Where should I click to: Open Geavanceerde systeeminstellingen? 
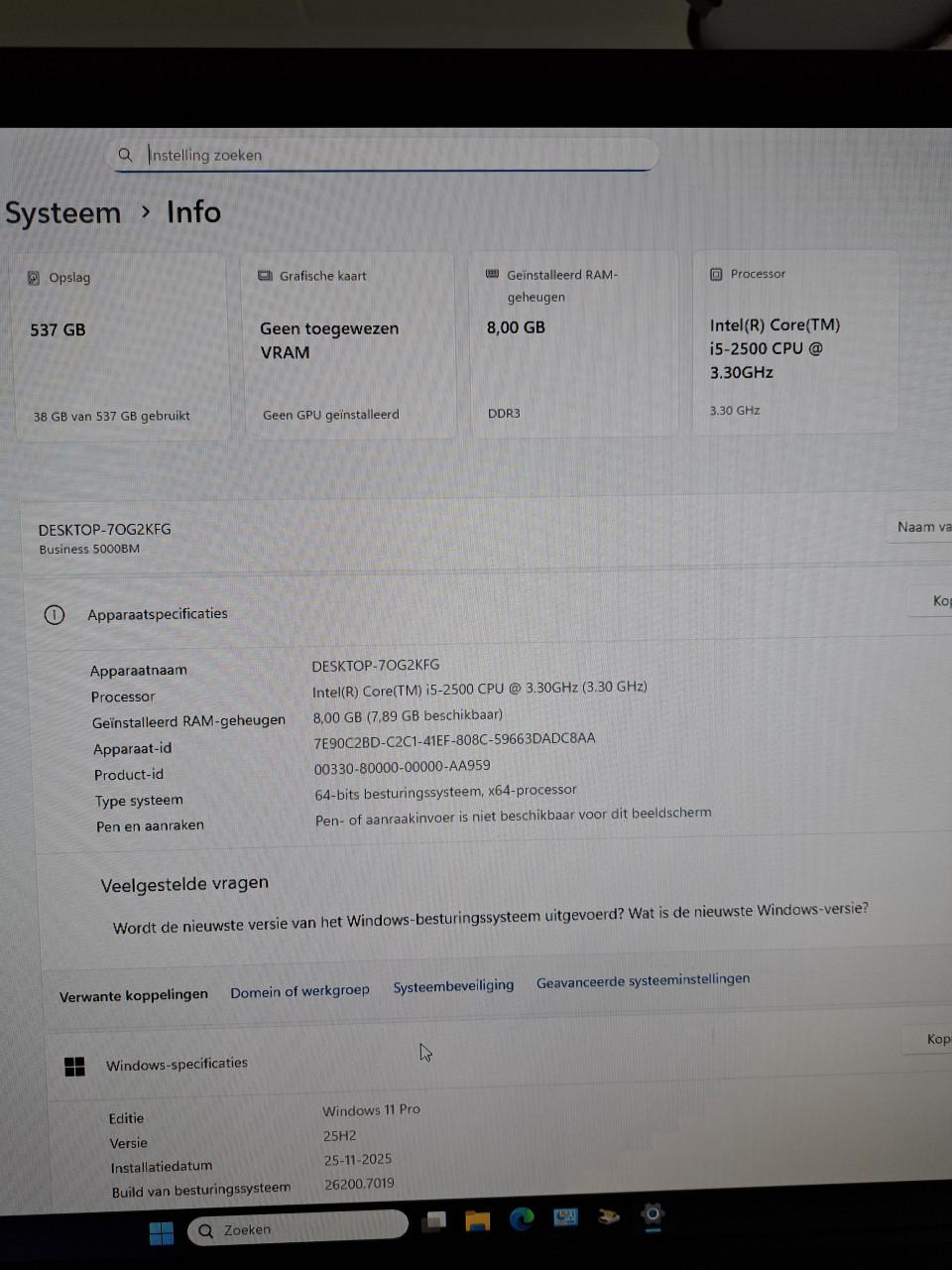point(643,979)
